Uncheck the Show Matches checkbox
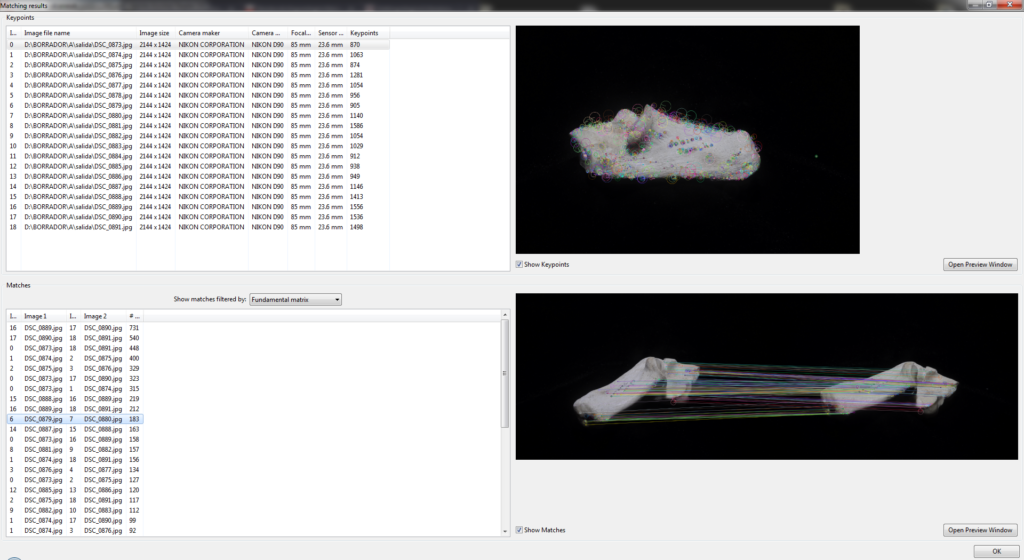This screenshot has height=560, width=1024. coord(520,530)
